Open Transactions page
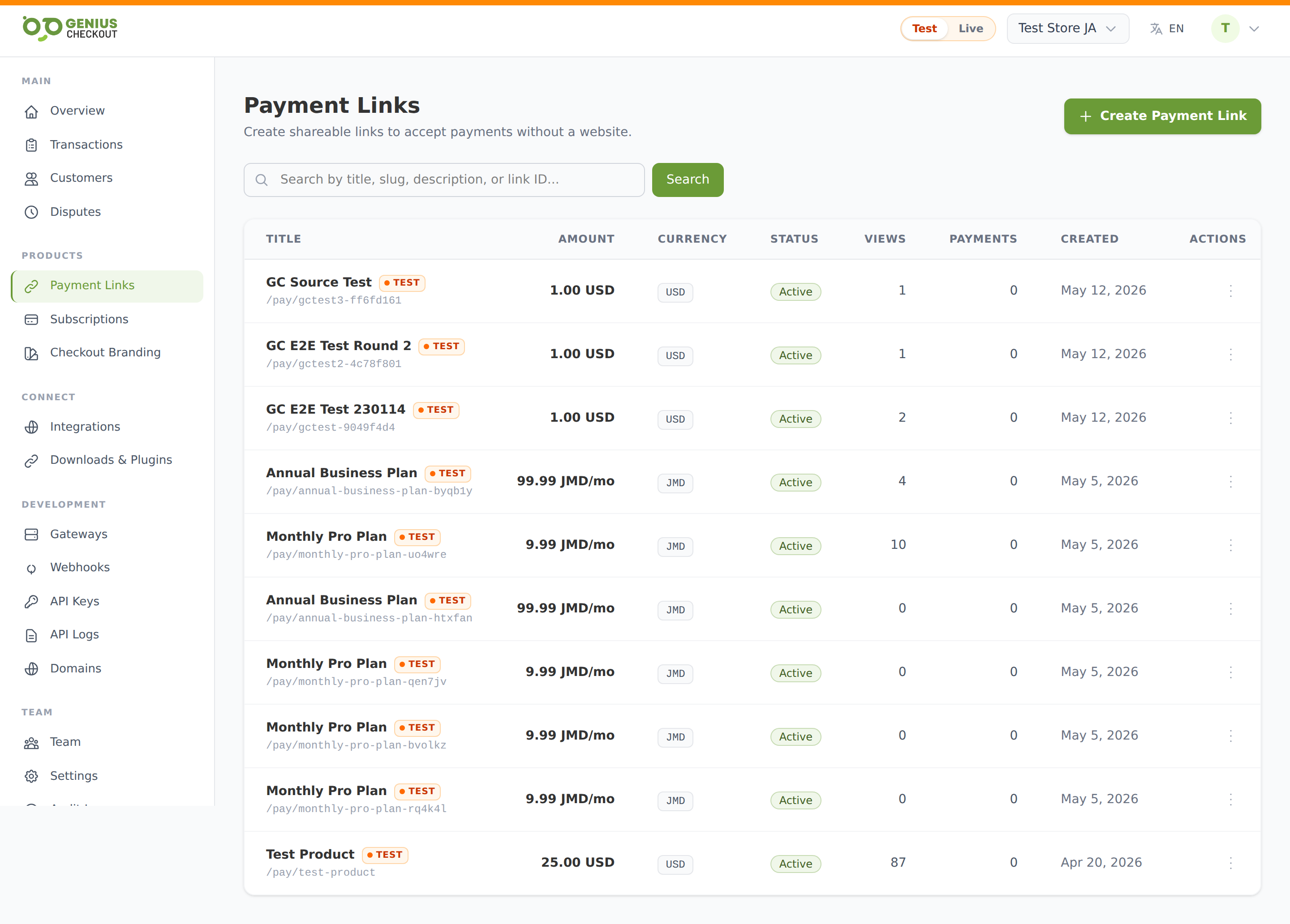Screen dimensions: 1290x924 [107, 145]
